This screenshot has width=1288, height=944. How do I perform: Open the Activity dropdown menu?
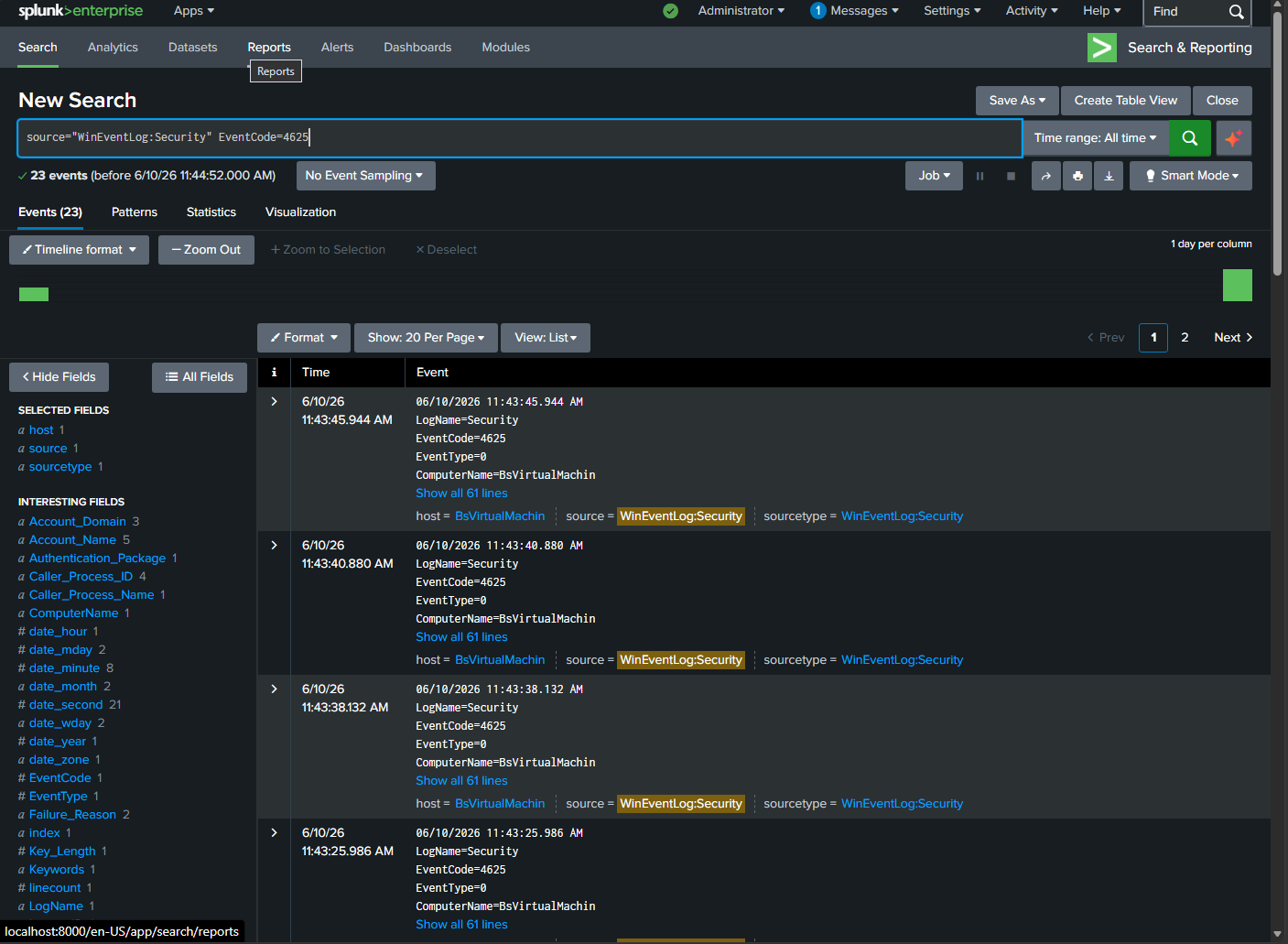(1032, 11)
